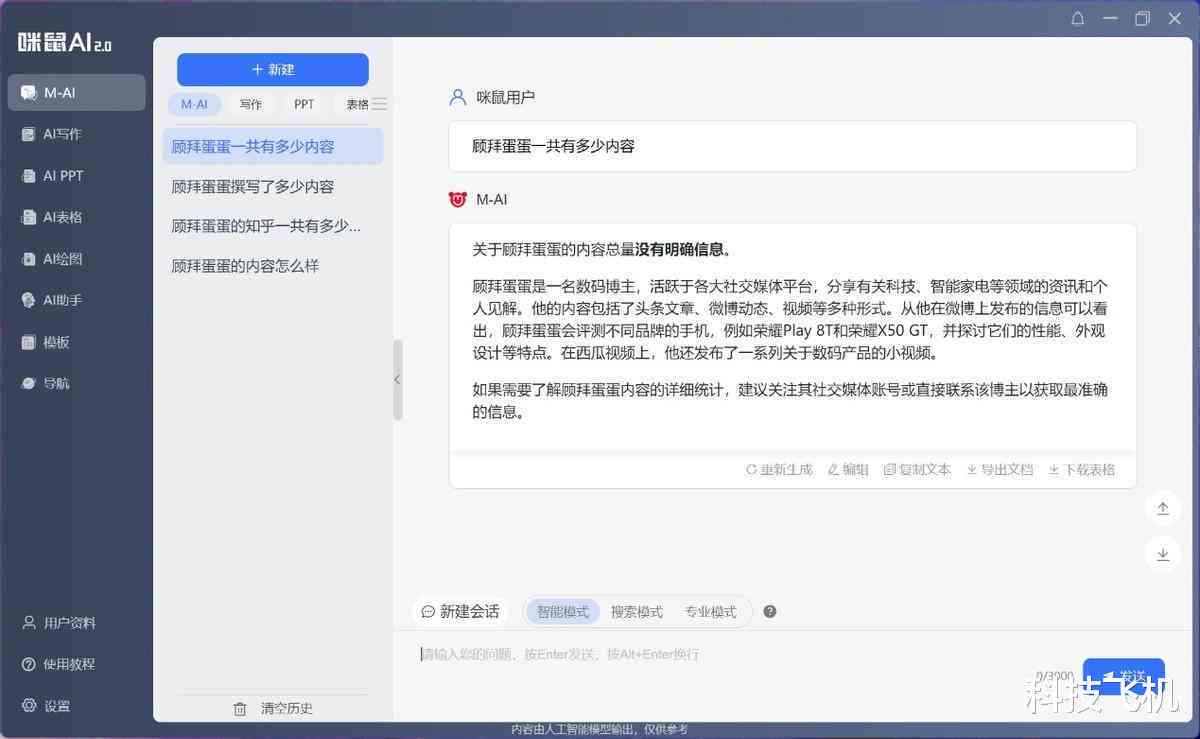Open chat 顾拜蛋蛋一共有多少内容

click(x=273, y=146)
